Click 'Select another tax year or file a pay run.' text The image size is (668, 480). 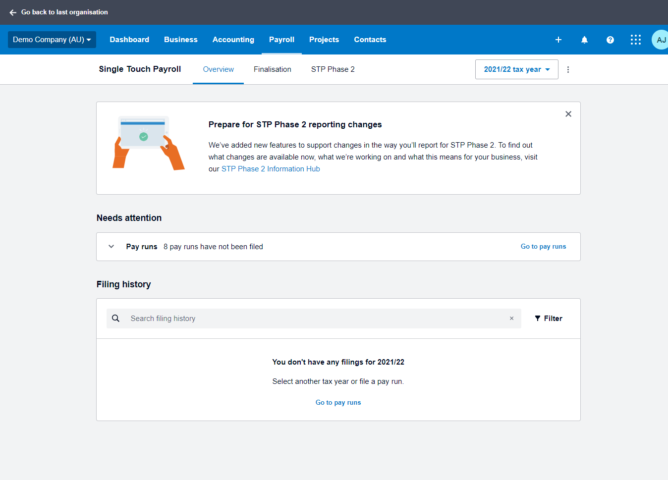coord(338,381)
